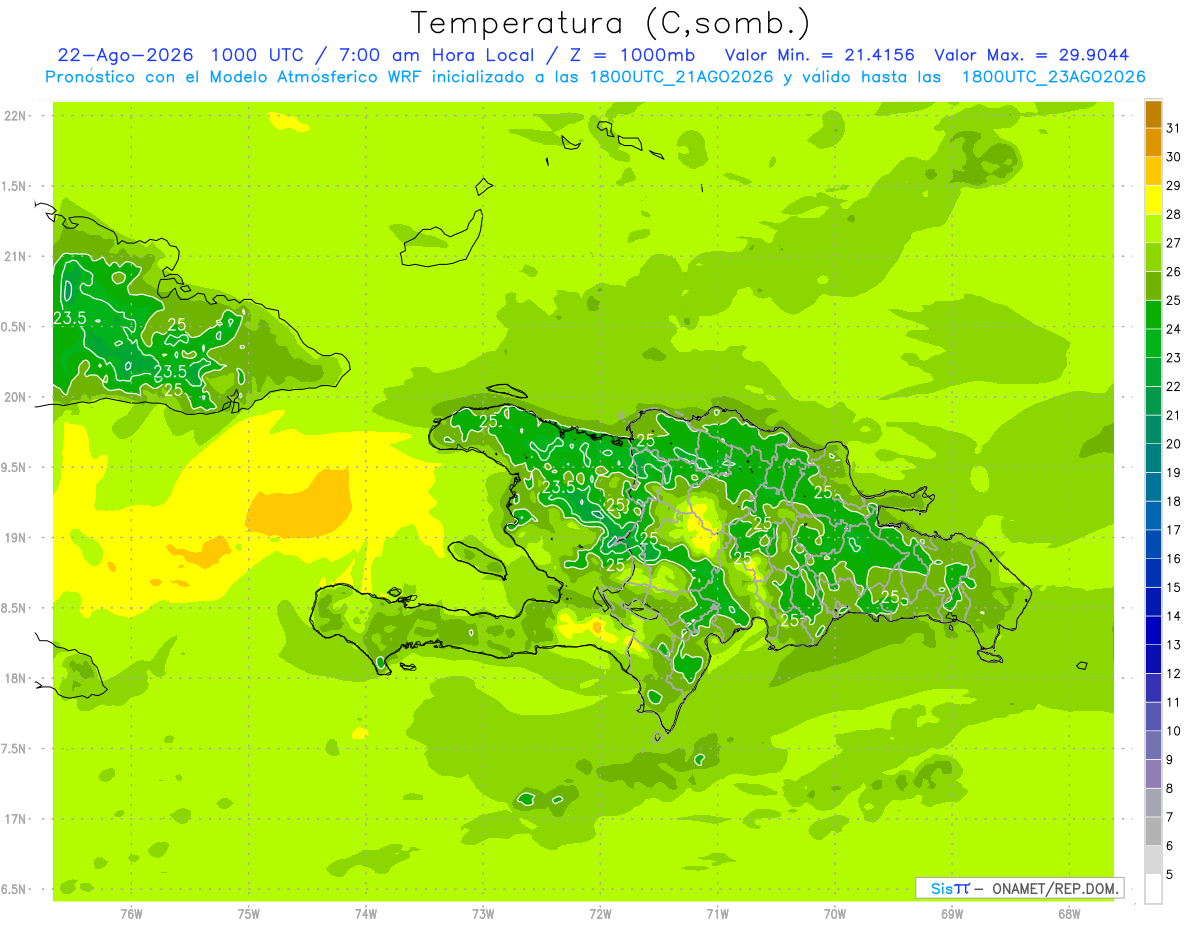This screenshot has width=1200, height=927.
Task: Click the legend value "15"
Action: point(1174,588)
